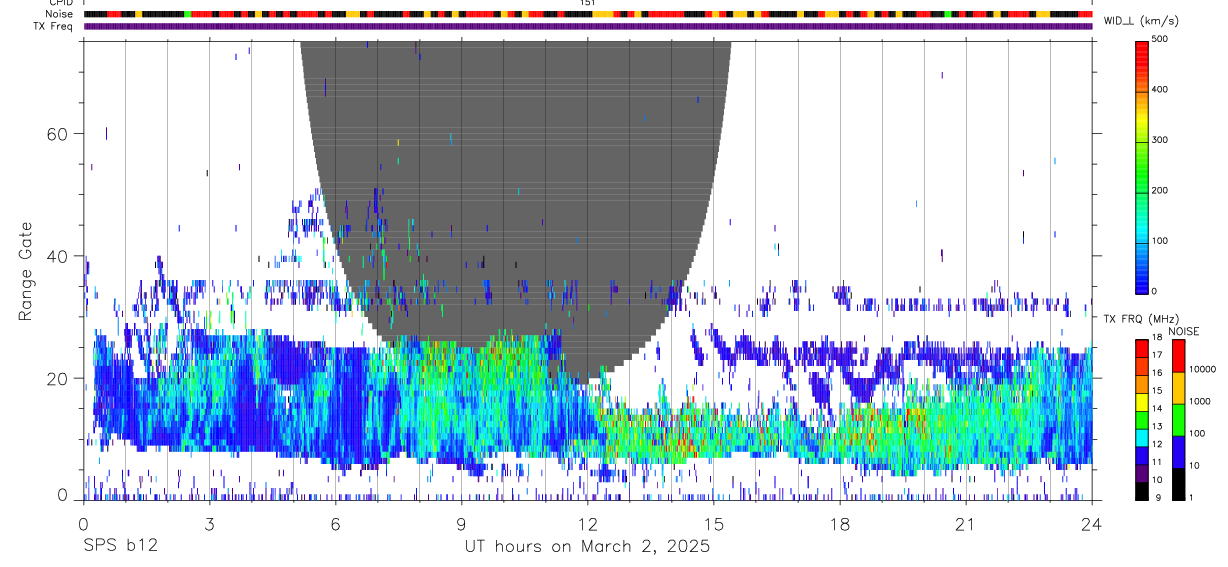Click the 6 hour tick on UT axis
This screenshot has width=1228, height=567.
335,523
